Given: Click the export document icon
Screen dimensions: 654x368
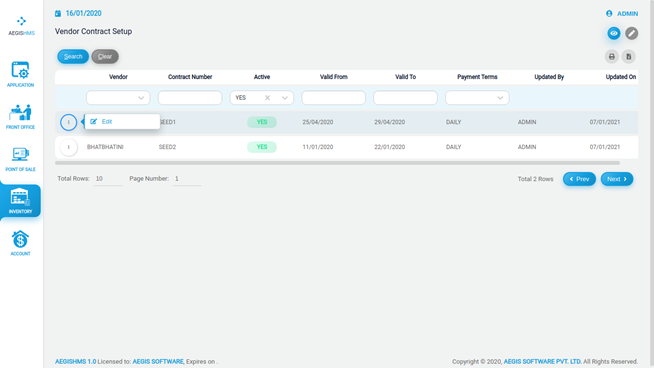Looking at the screenshot, I should click(629, 57).
